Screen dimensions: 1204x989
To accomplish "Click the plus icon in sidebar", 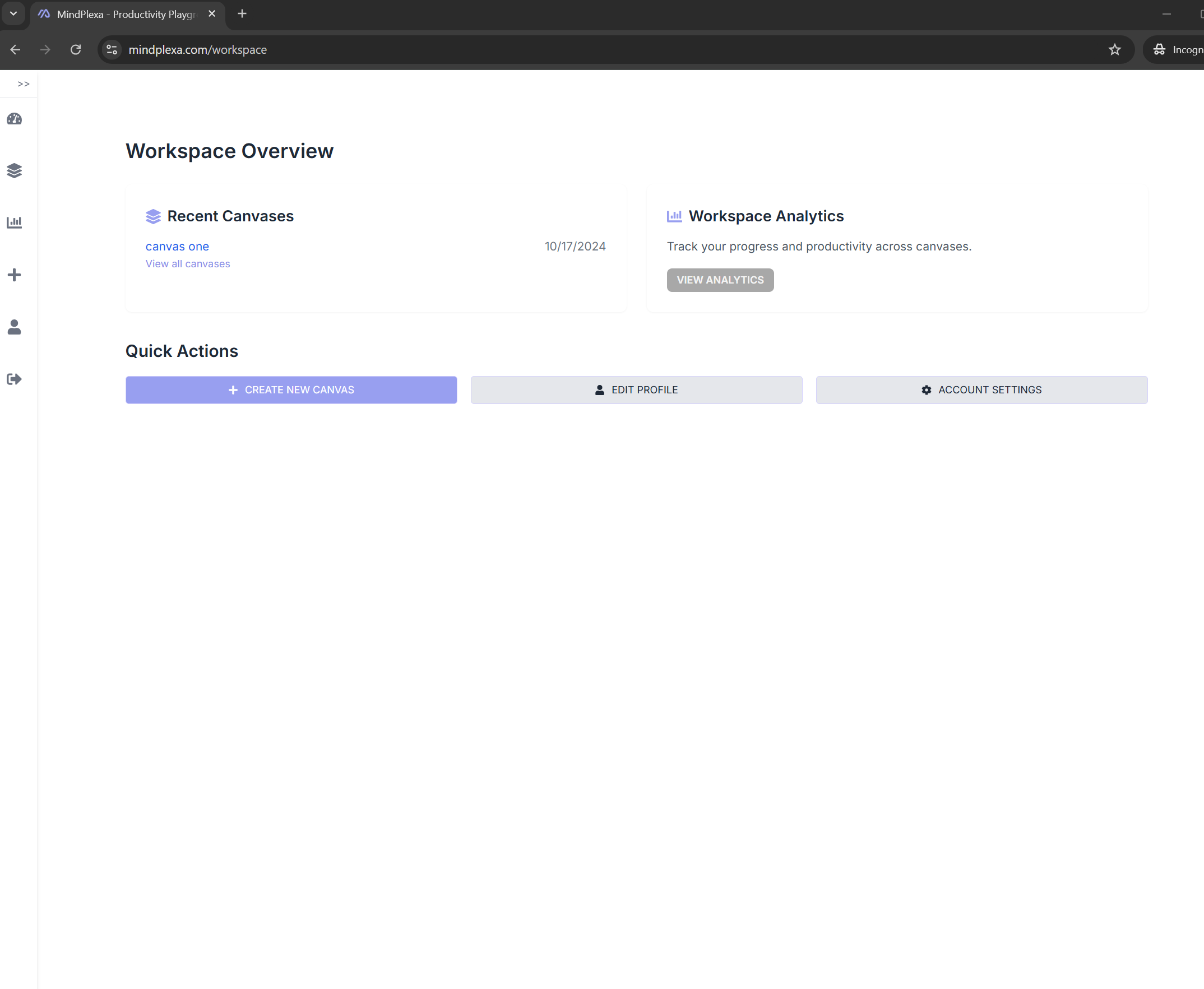I will point(14,275).
